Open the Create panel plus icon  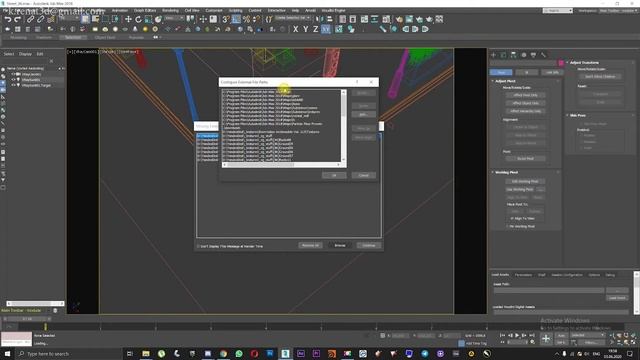[493, 55]
